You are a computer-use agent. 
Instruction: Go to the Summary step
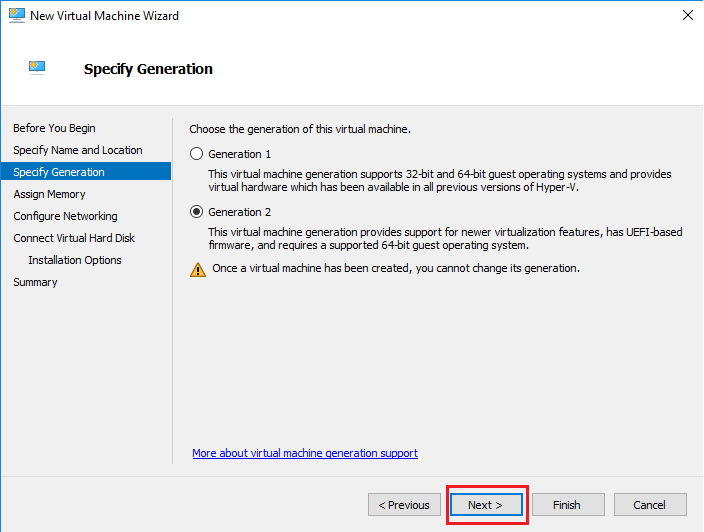point(35,282)
